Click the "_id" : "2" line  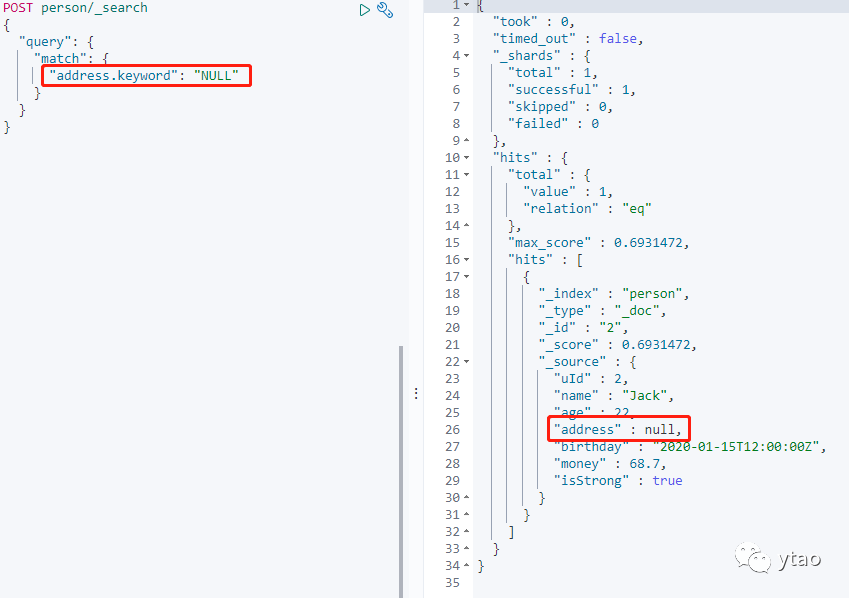coord(583,328)
